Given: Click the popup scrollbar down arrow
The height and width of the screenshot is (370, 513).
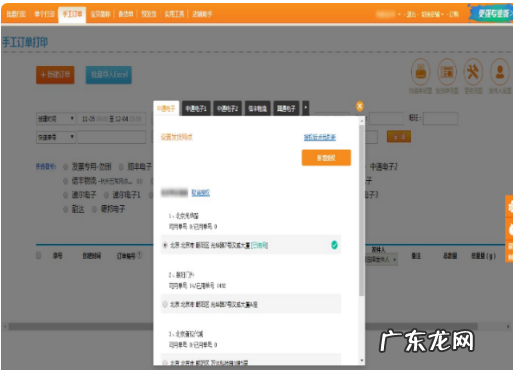Looking at the screenshot, I should tap(362, 361).
